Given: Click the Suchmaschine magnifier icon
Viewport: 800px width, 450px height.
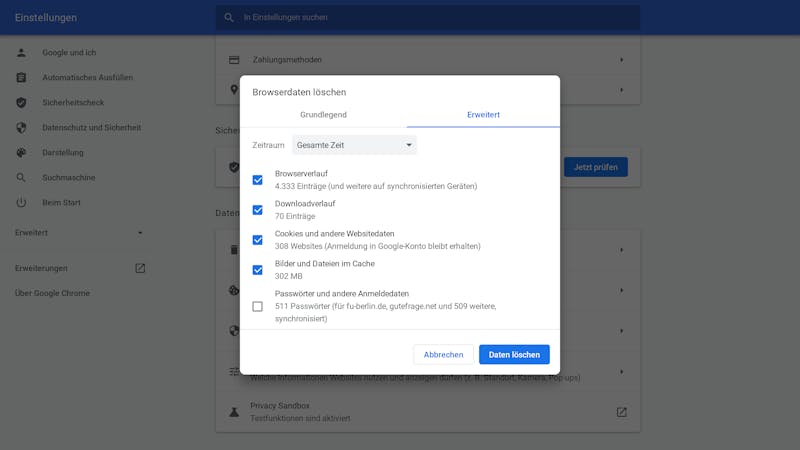Looking at the screenshot, I should coord(21,177).
